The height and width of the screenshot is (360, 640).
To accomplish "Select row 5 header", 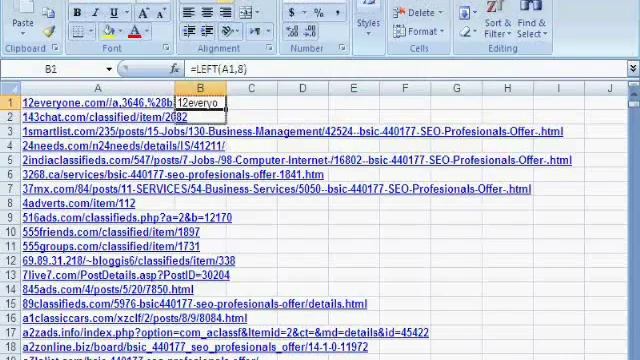I will [x=10, y=160].
